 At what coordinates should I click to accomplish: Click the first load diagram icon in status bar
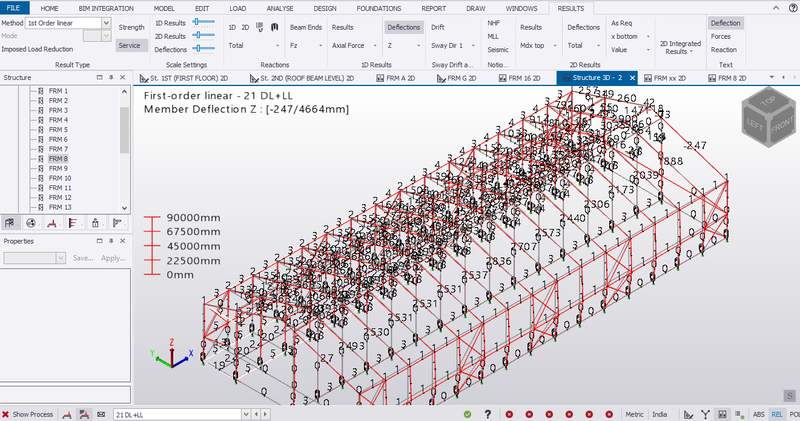point(67,415)
